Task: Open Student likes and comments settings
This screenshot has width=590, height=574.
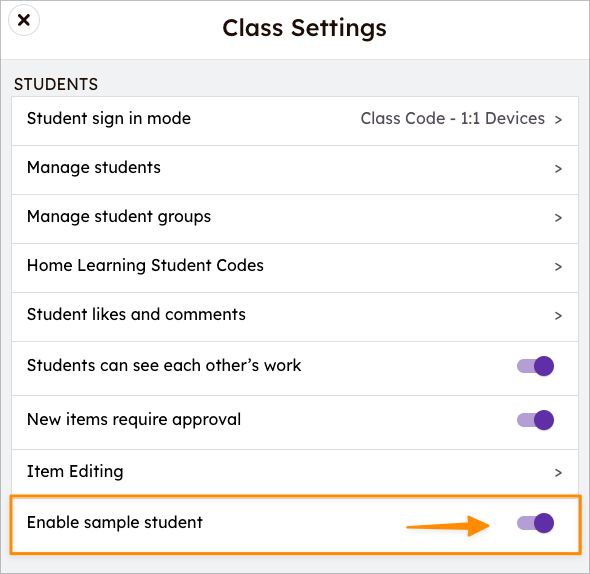Action: pos(295,317)
